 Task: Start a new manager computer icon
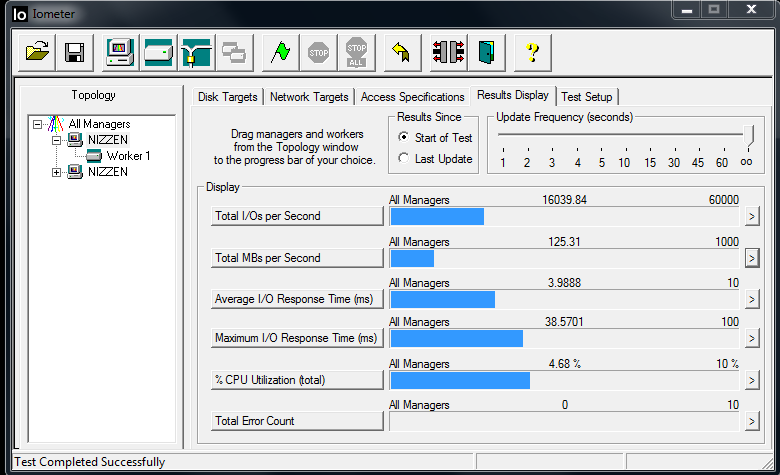(x=120, y=52)
